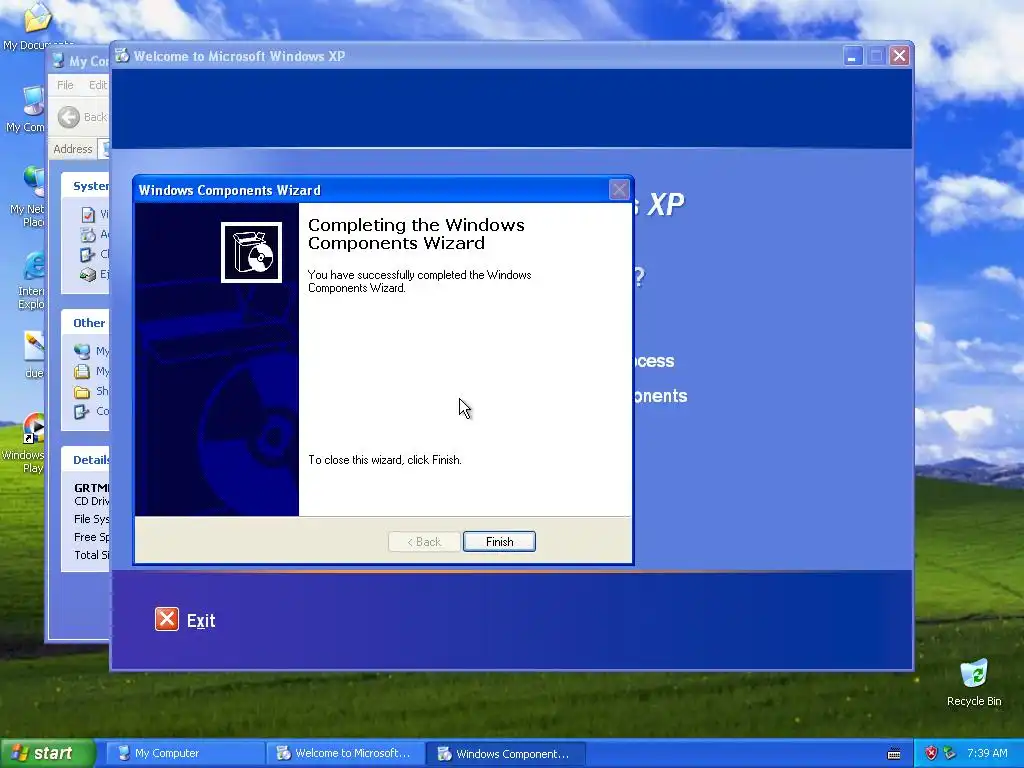Click the Exit text link in Welcome window

click(201, 620)
